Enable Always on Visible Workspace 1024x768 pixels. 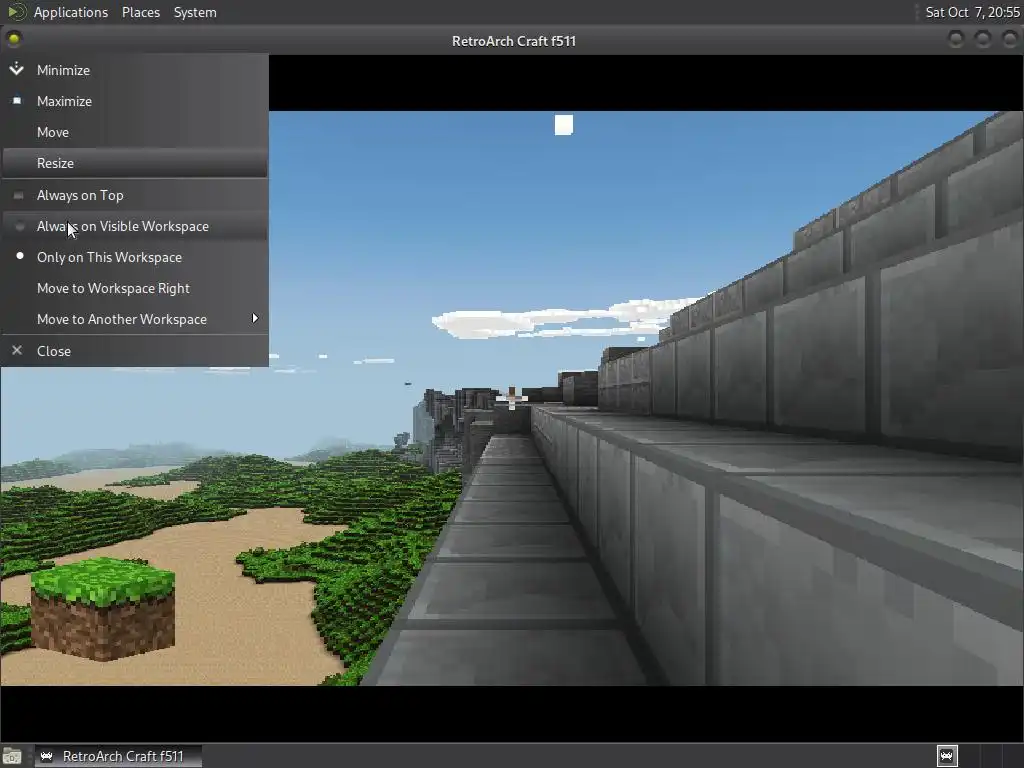click(135, 226)
